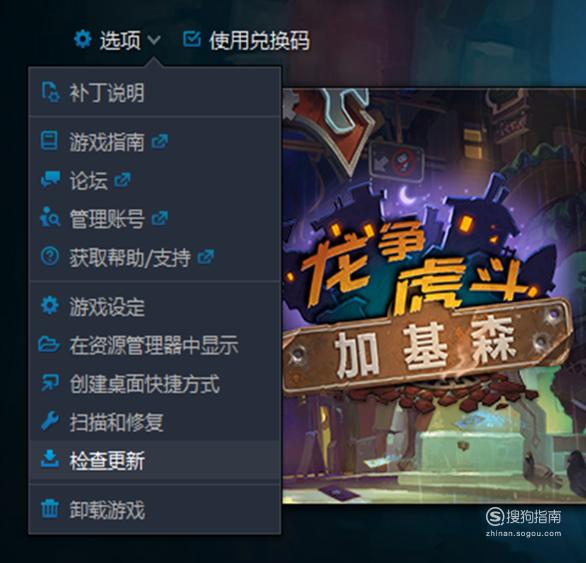The width and height of the screenshot is (586, 563).
Task: Select 创建桌面快捷方式 menu item
Action: click(155, 384)
